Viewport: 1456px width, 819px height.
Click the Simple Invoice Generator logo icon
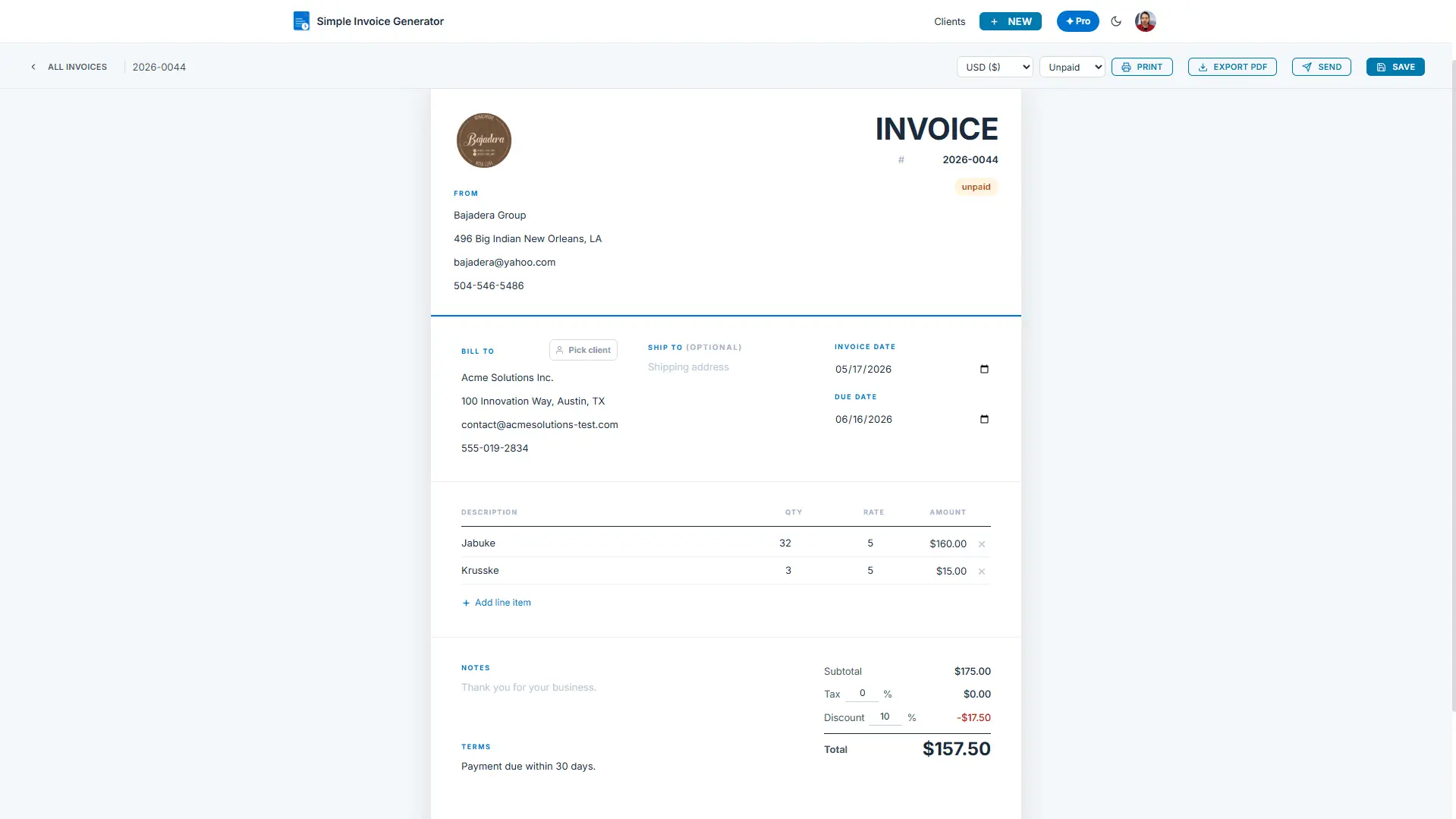point(301,21)
